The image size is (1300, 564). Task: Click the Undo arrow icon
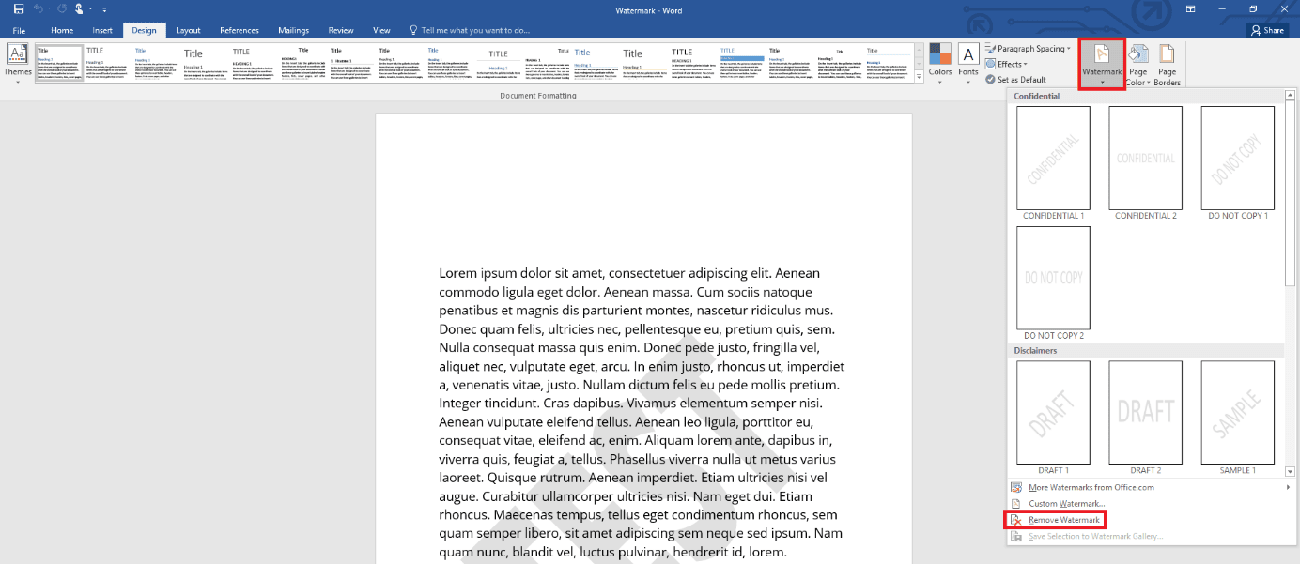pyautogui.click(x=40, y=9)
